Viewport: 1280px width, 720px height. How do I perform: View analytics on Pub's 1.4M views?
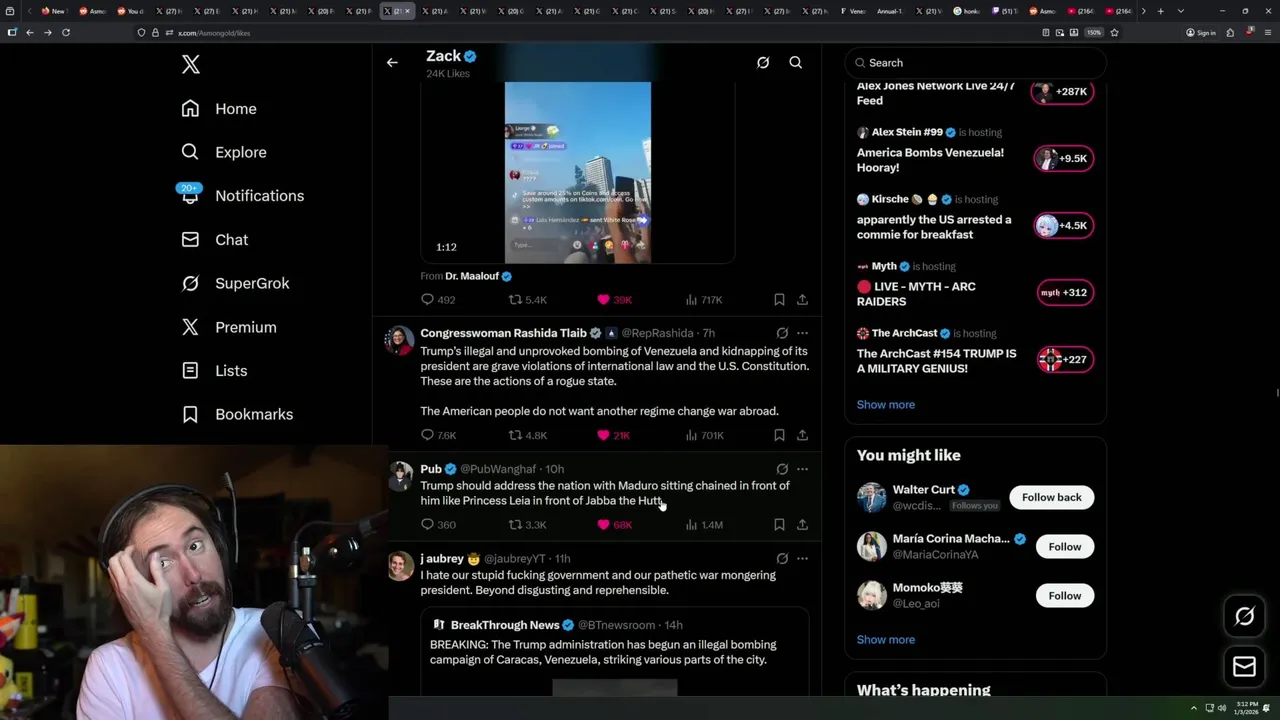(704, 525)
